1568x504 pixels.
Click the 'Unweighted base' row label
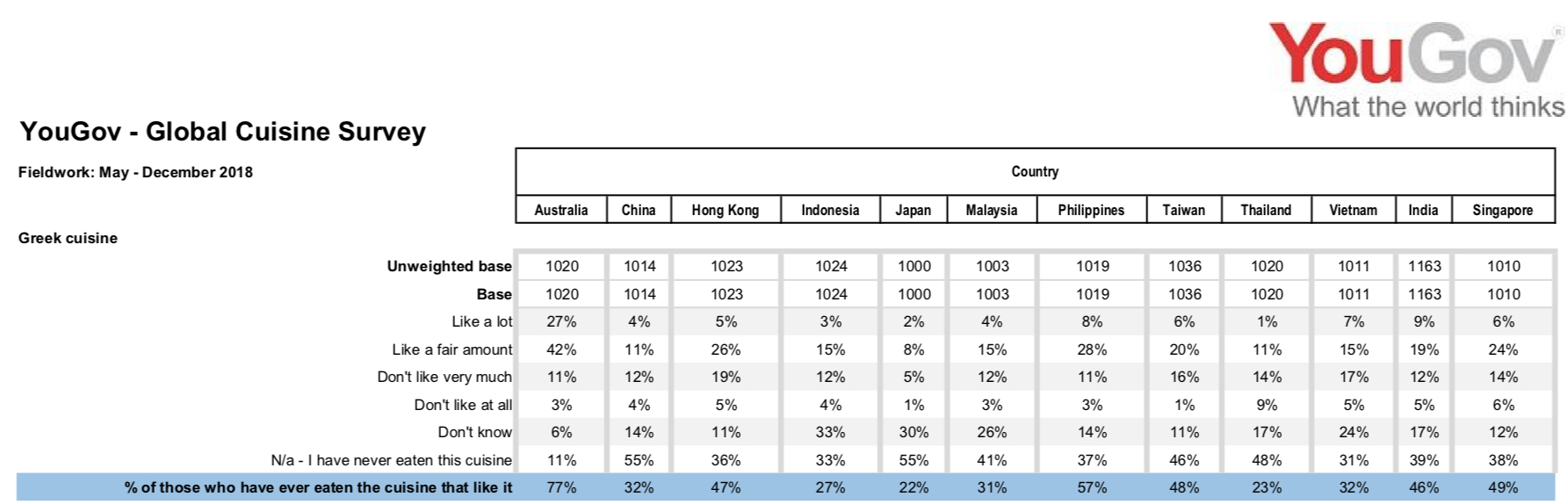(449, 266)
